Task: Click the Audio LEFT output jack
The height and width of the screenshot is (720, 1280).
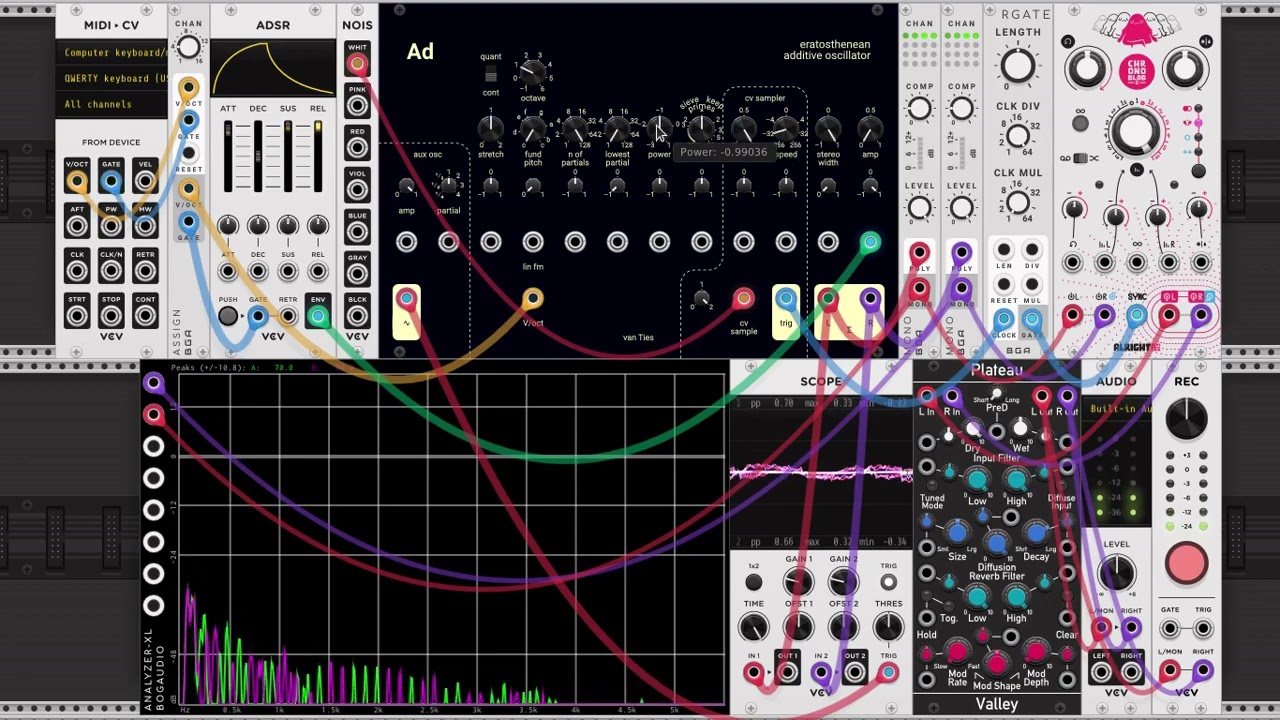Action: pyautogui.click(x=1100, y=672)
